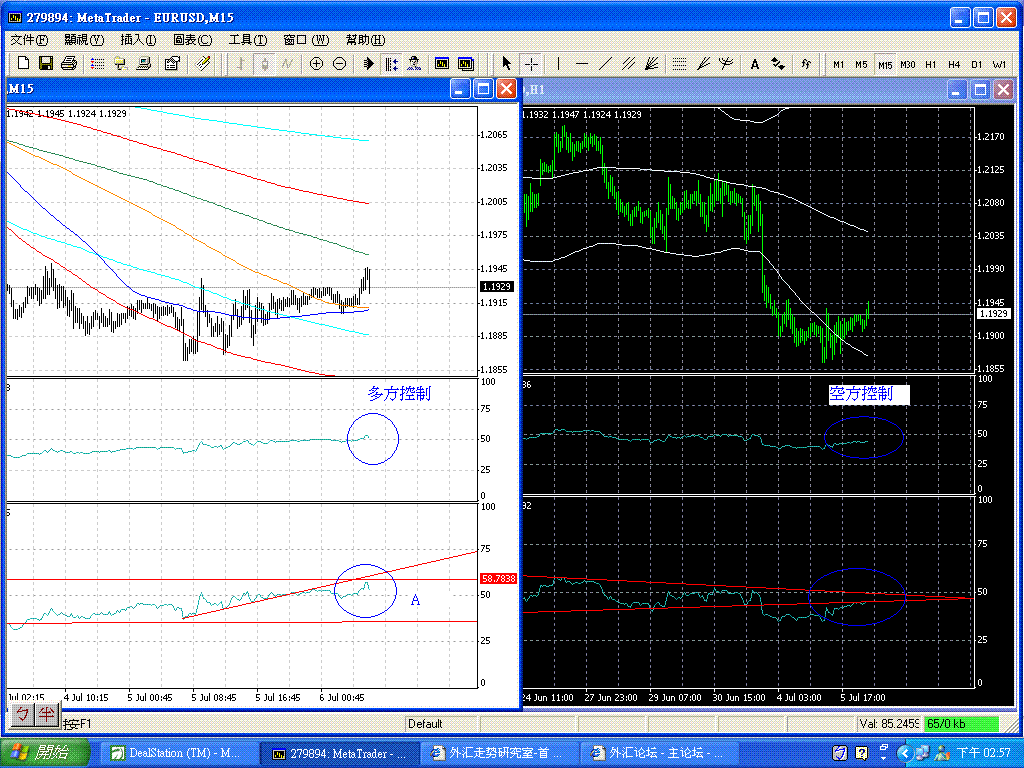Click the print chart icon

69,64
